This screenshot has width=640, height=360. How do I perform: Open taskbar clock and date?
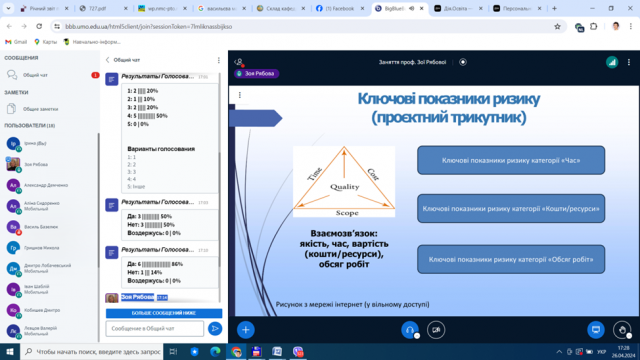point(623,351)
